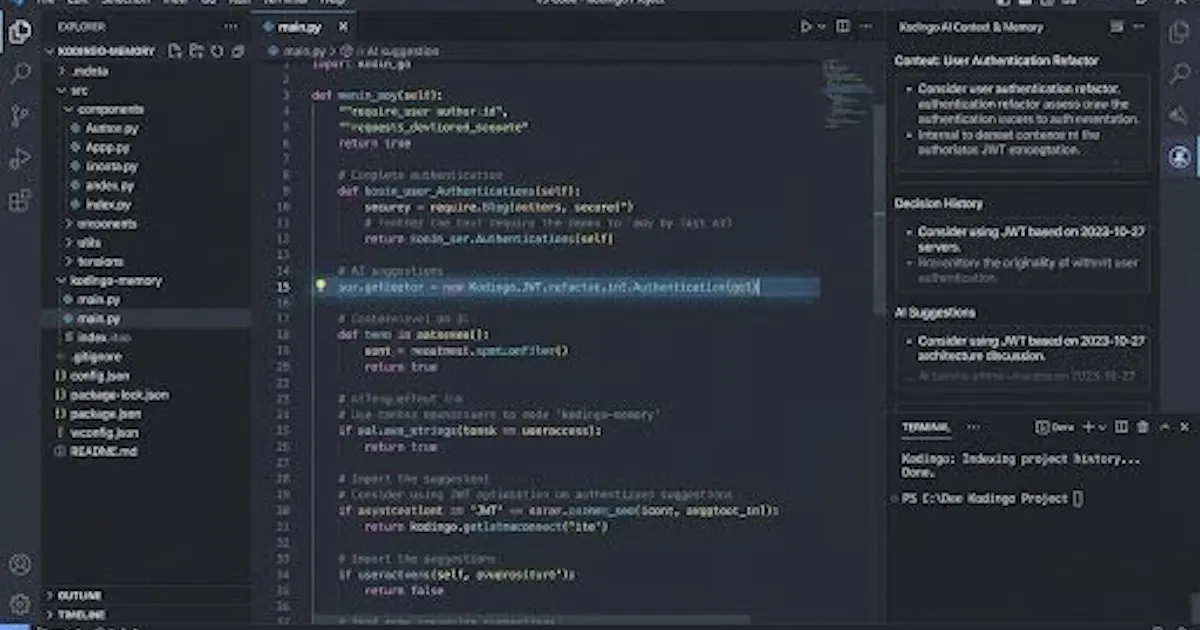Viewport: 1200px width, 630px height.
Task: Open the Extensions view
Action: tap(19, 200)
